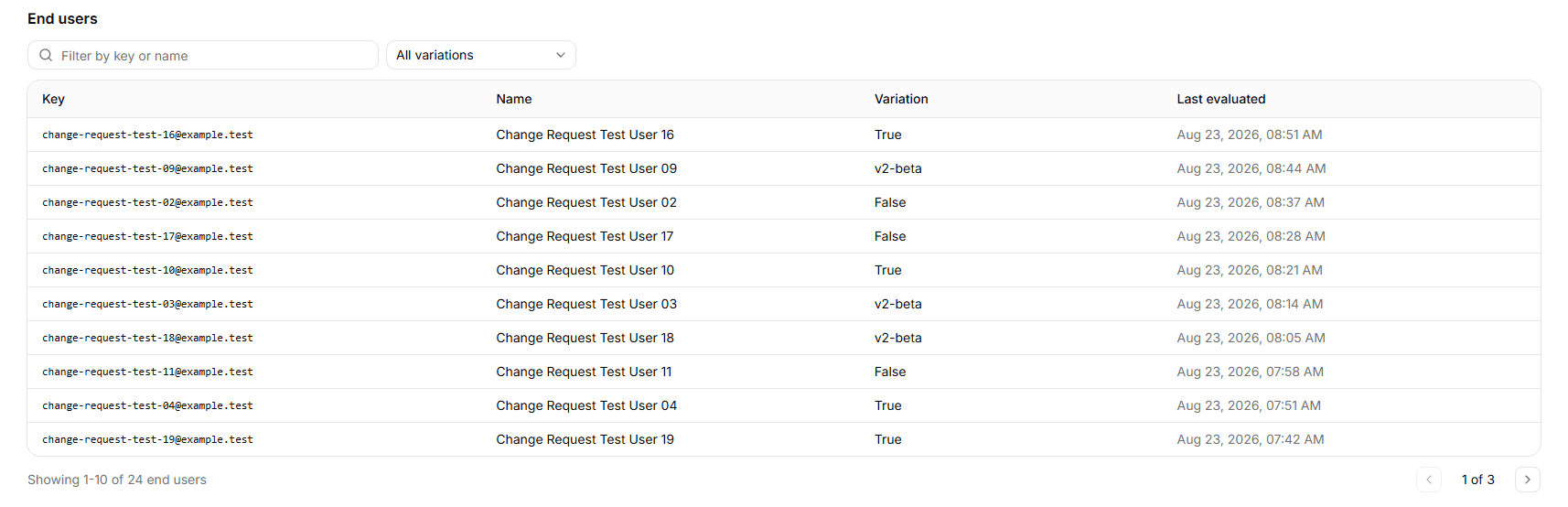Click the Key column header
The height and width of the screenshot is (507, 1568).
point(53,99)
